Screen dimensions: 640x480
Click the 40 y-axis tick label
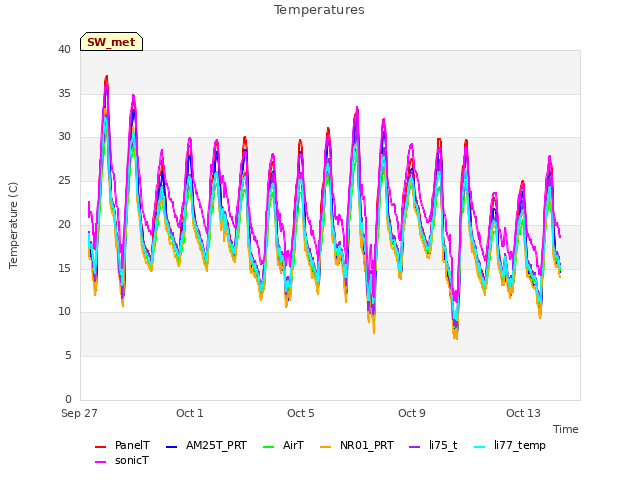pyautogui.click(x=64, y=50)
